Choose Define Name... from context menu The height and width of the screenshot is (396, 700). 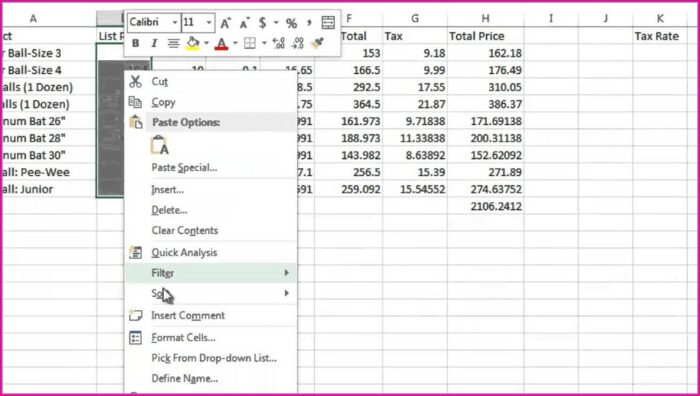click(210, 379)
